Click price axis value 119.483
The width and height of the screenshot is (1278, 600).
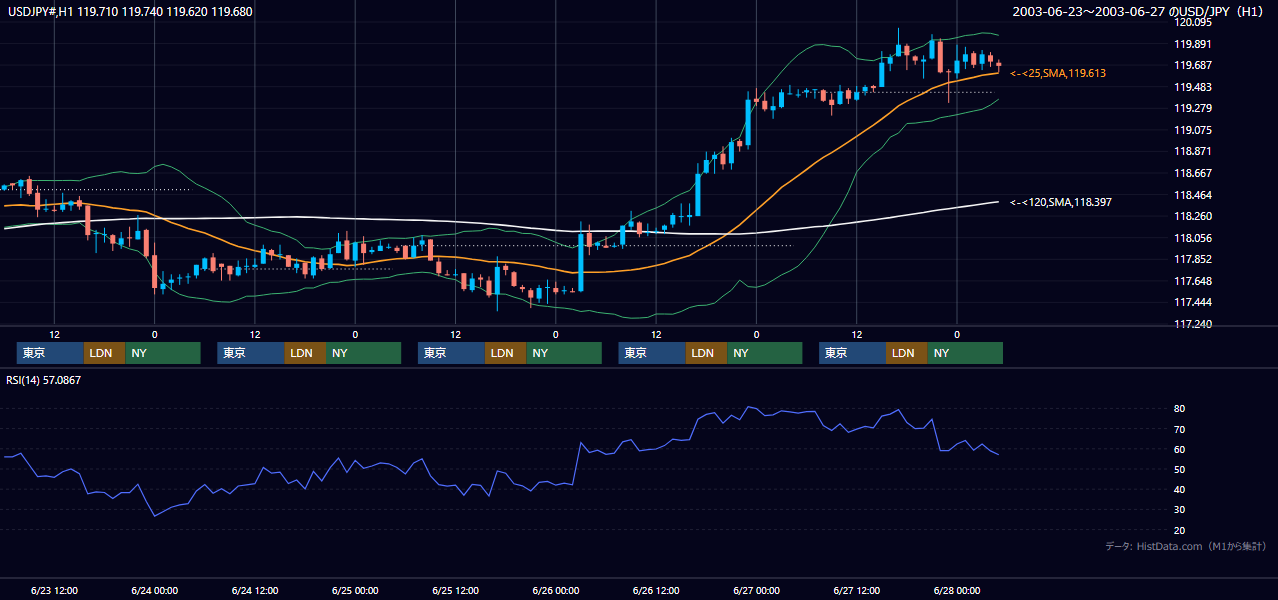[1193, 87]
